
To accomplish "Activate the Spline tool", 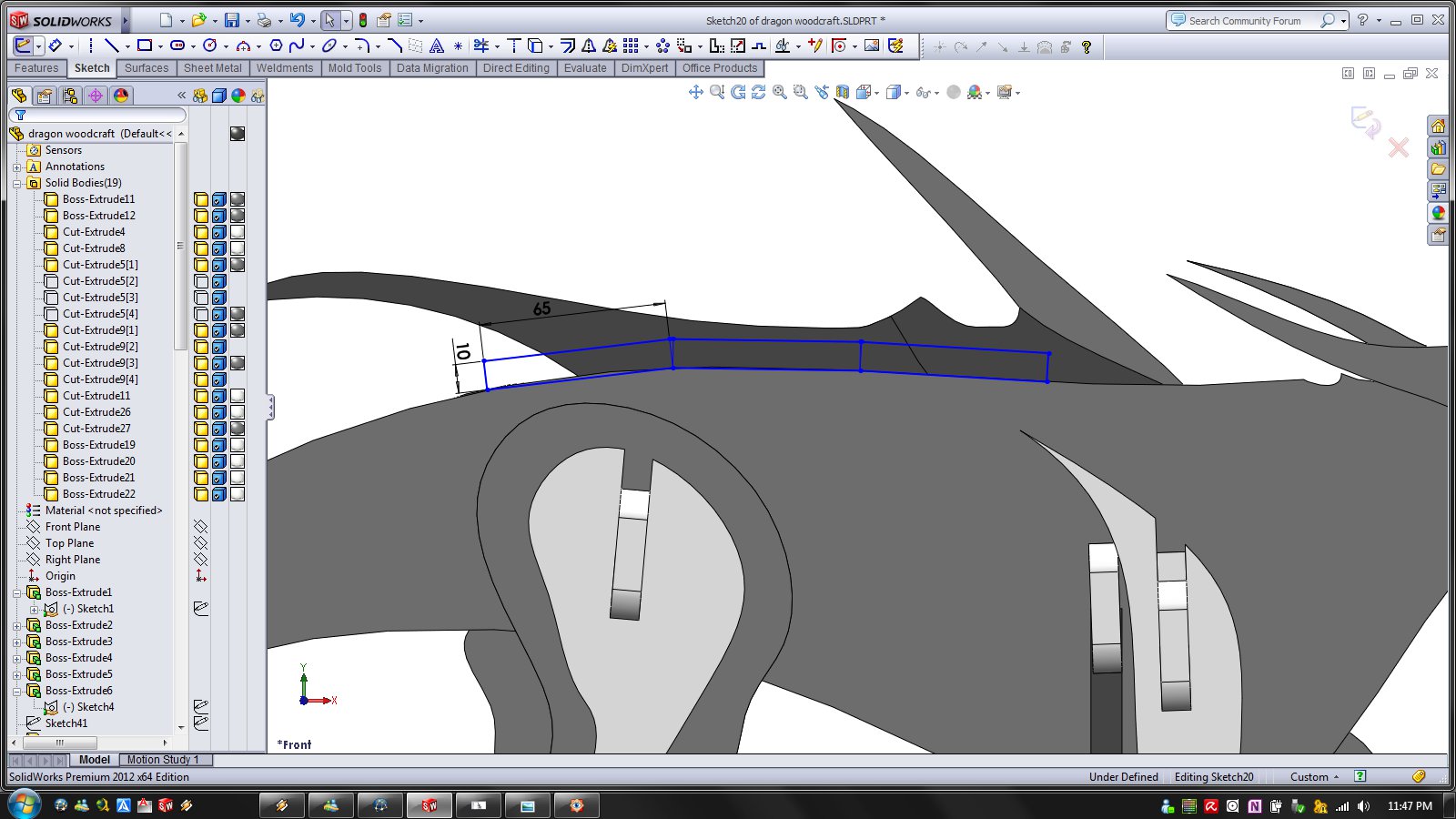I will (x=297, y=45).
